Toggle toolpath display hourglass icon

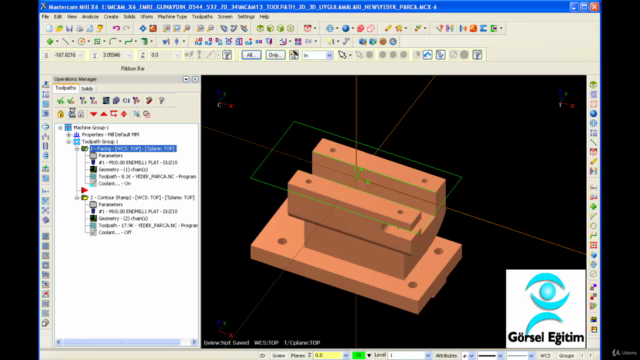point(72,113)
